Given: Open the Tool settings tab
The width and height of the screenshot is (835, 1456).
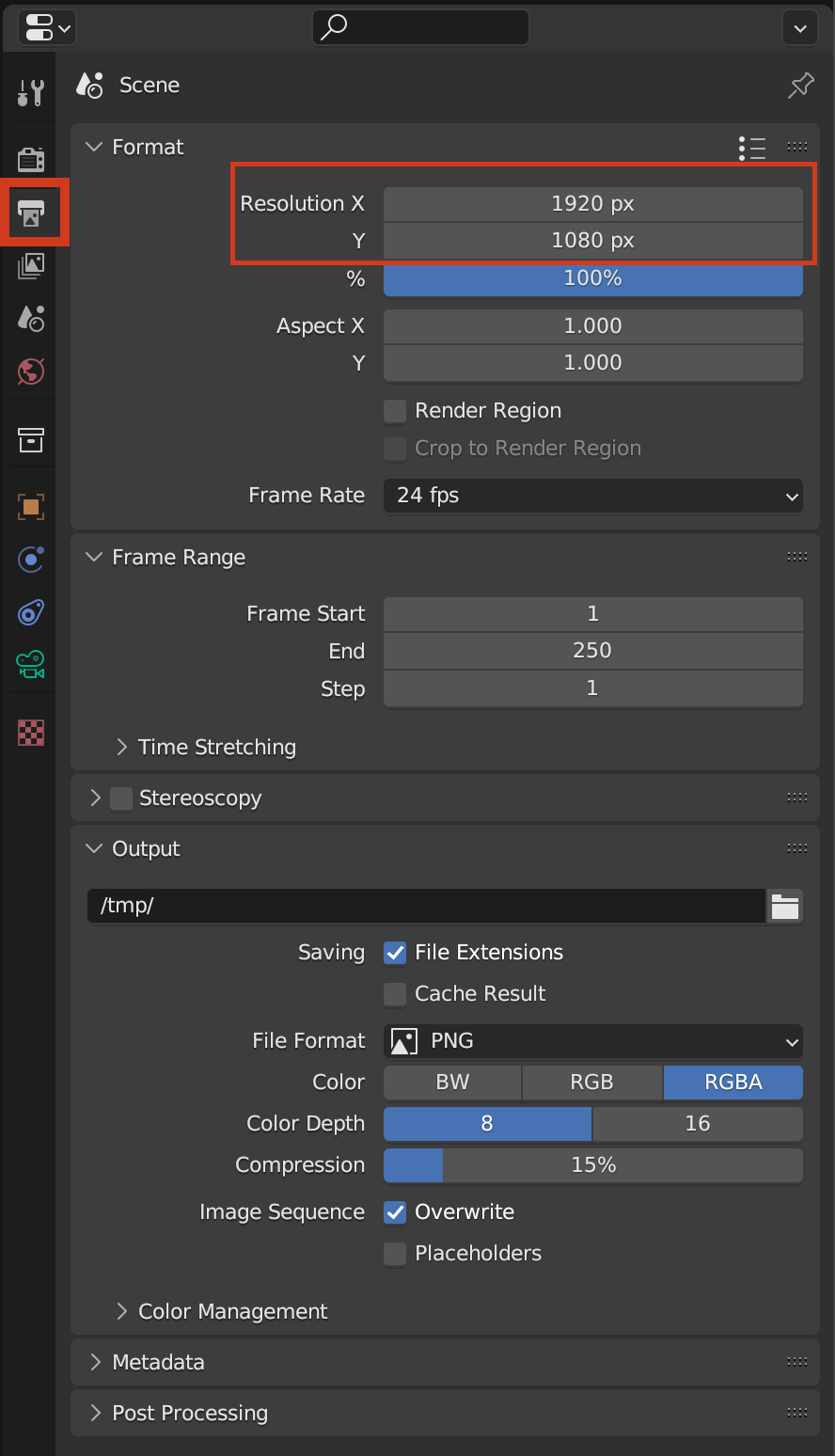Looking at the screenshot, I should pos(31,92).
